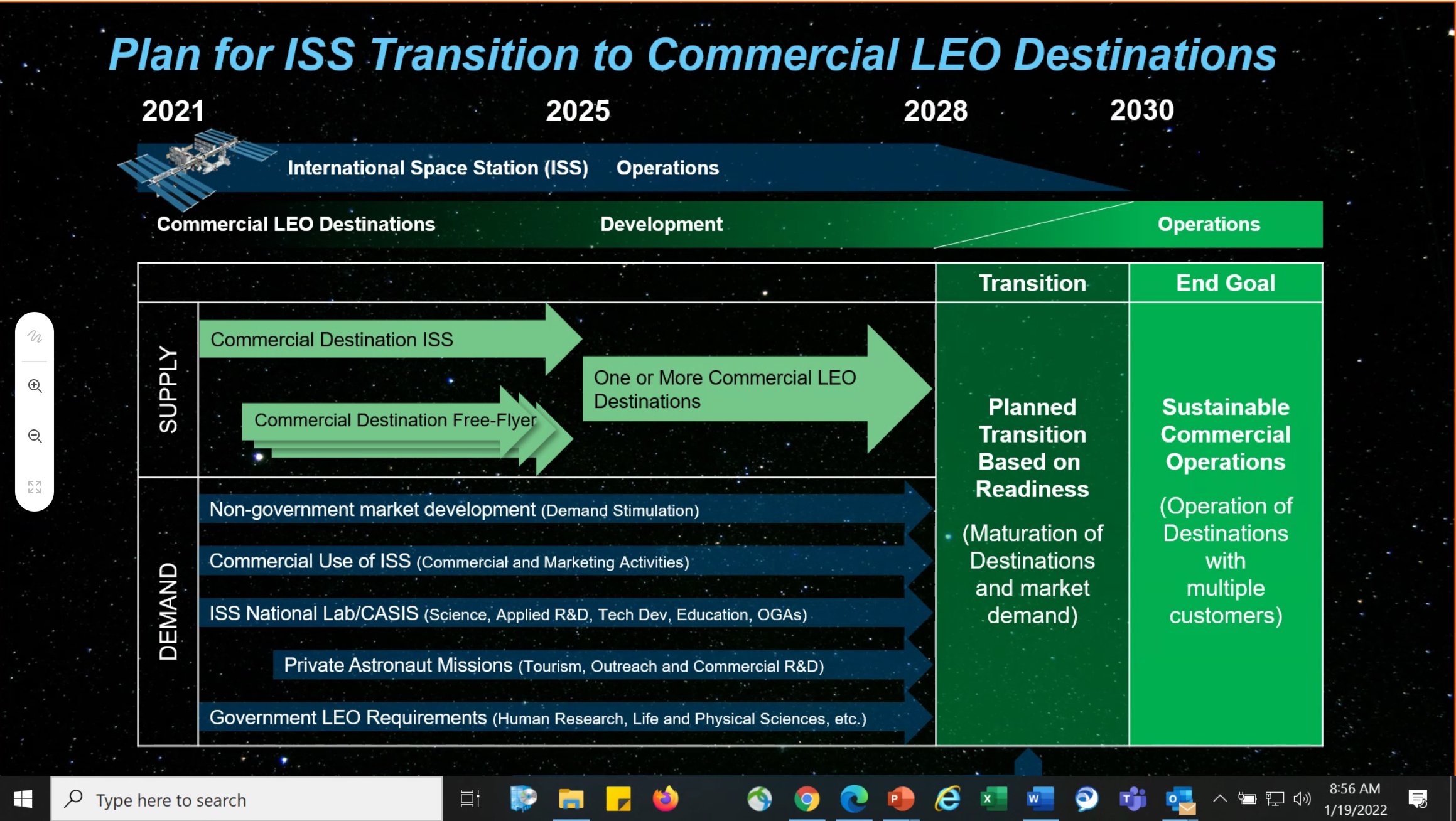The height and width of the screenshot is (821, 1456).
Task: Zoom in using the magnifier plus icon
Action: click(x=35, y=386)
